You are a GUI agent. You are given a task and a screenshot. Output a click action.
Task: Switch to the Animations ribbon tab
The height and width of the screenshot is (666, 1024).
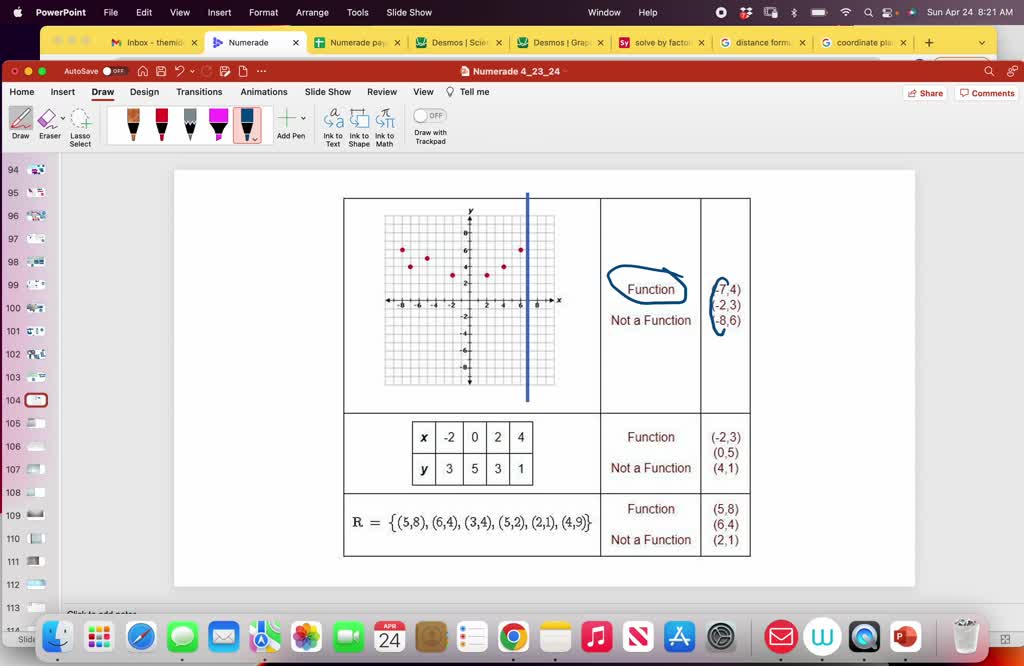pos(263,91)
